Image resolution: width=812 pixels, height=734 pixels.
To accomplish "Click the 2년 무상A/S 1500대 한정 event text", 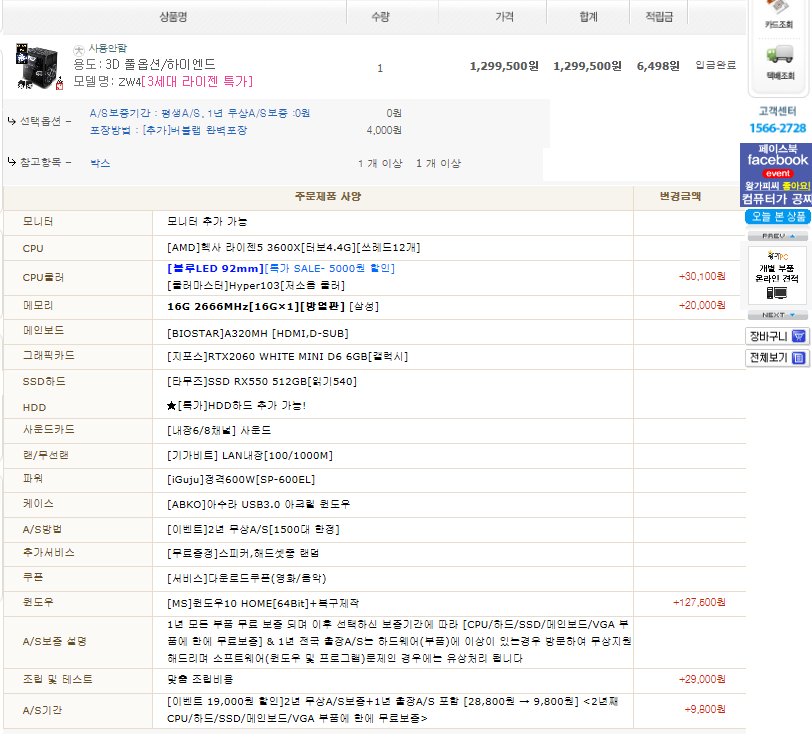I will click(x=253, y=529).
